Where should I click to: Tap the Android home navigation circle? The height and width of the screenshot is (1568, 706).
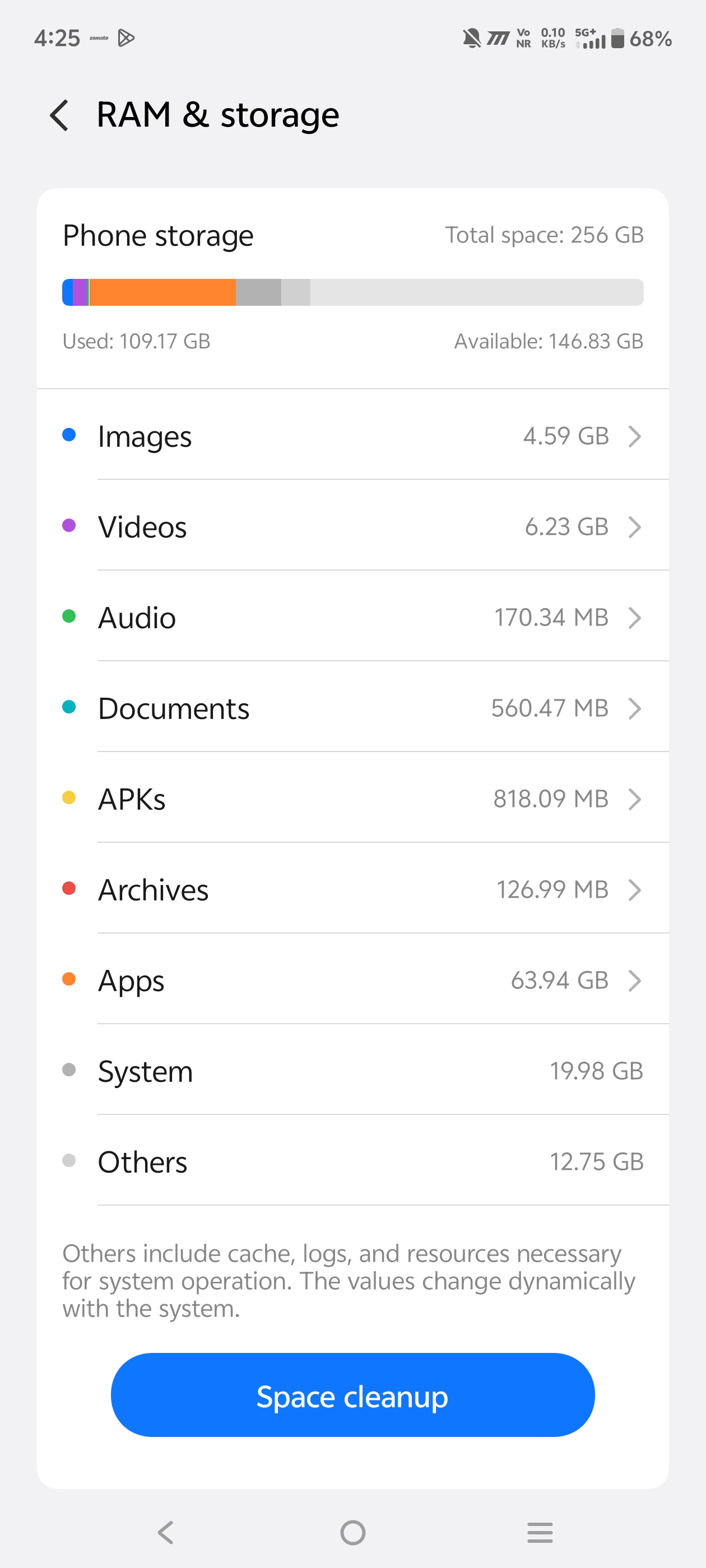click(352, 1532)
